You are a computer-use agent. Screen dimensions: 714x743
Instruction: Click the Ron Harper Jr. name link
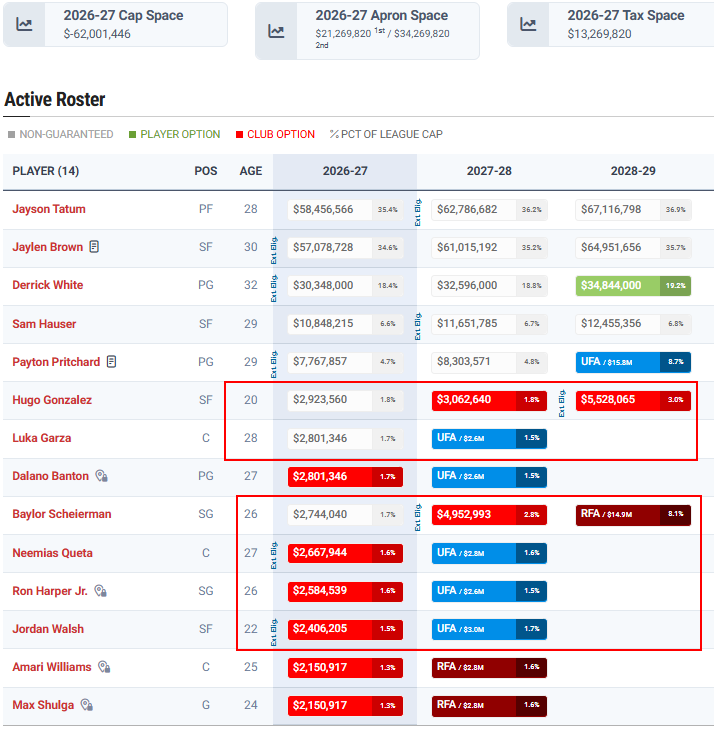50,591
